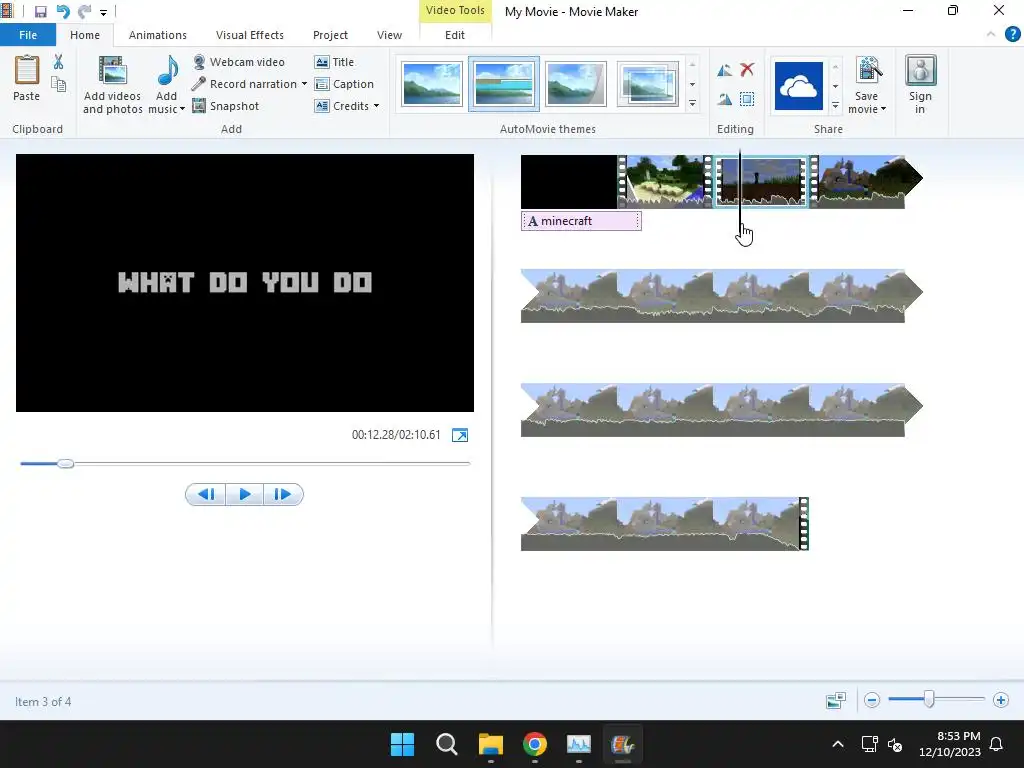Select the third AutoMovie theme thumbnail
1024x768 pixels.
[575, 84]
